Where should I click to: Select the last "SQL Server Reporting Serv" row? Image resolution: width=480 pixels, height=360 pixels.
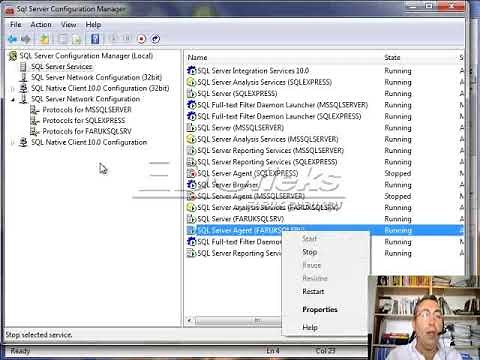pyautogui.click(x=234, y=253)
